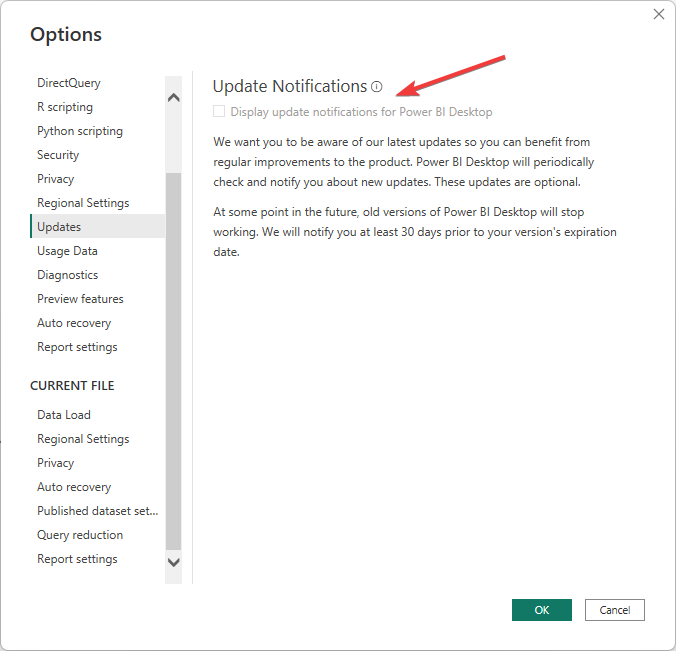Confirm with the OK button
Image resolution: width=676 pixels, height=651 pixels.
pyautogui.click(x=542, y=610)
